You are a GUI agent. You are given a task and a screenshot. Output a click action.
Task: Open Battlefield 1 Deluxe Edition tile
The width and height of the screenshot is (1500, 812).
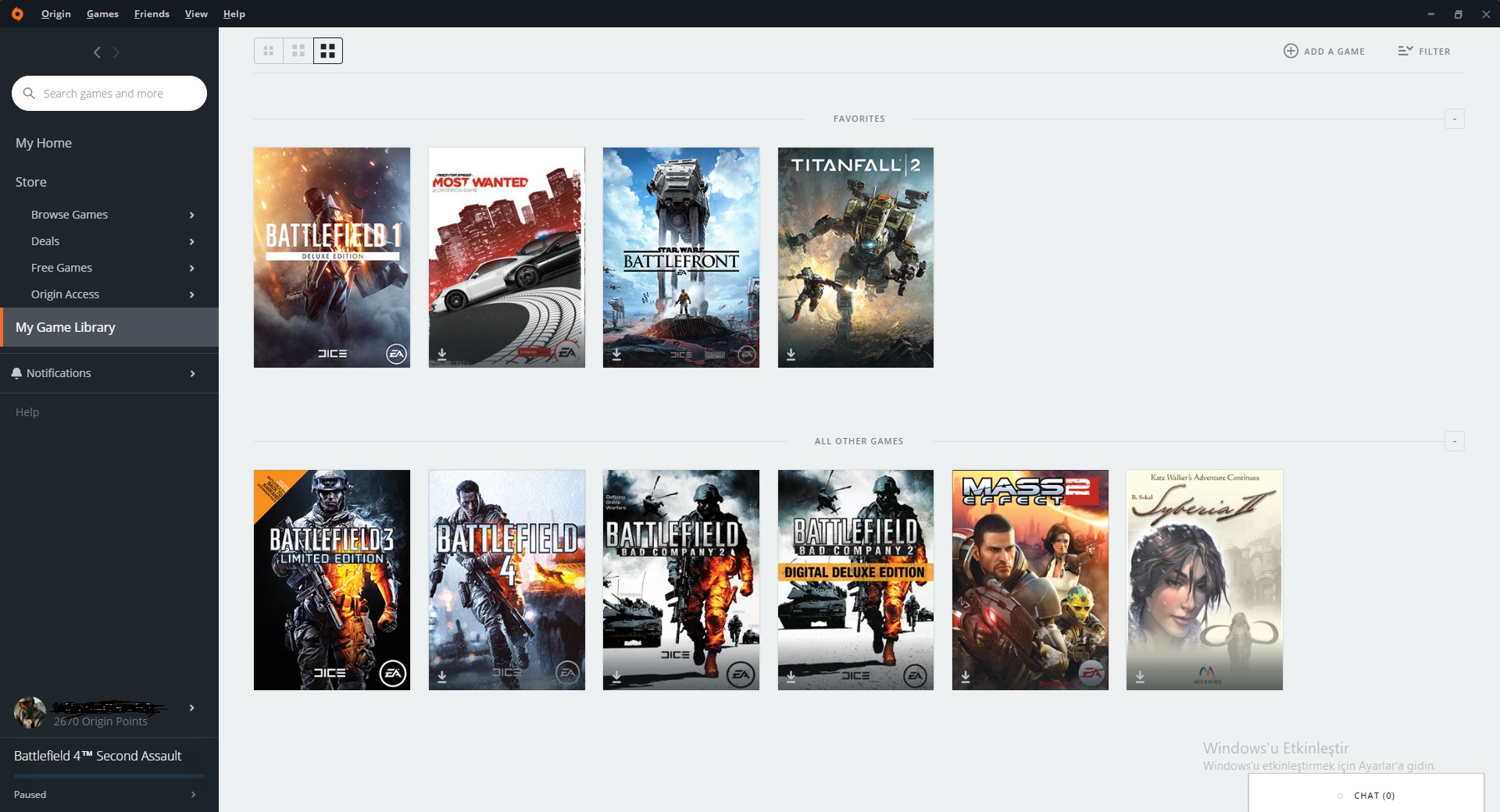coord(332,258)
